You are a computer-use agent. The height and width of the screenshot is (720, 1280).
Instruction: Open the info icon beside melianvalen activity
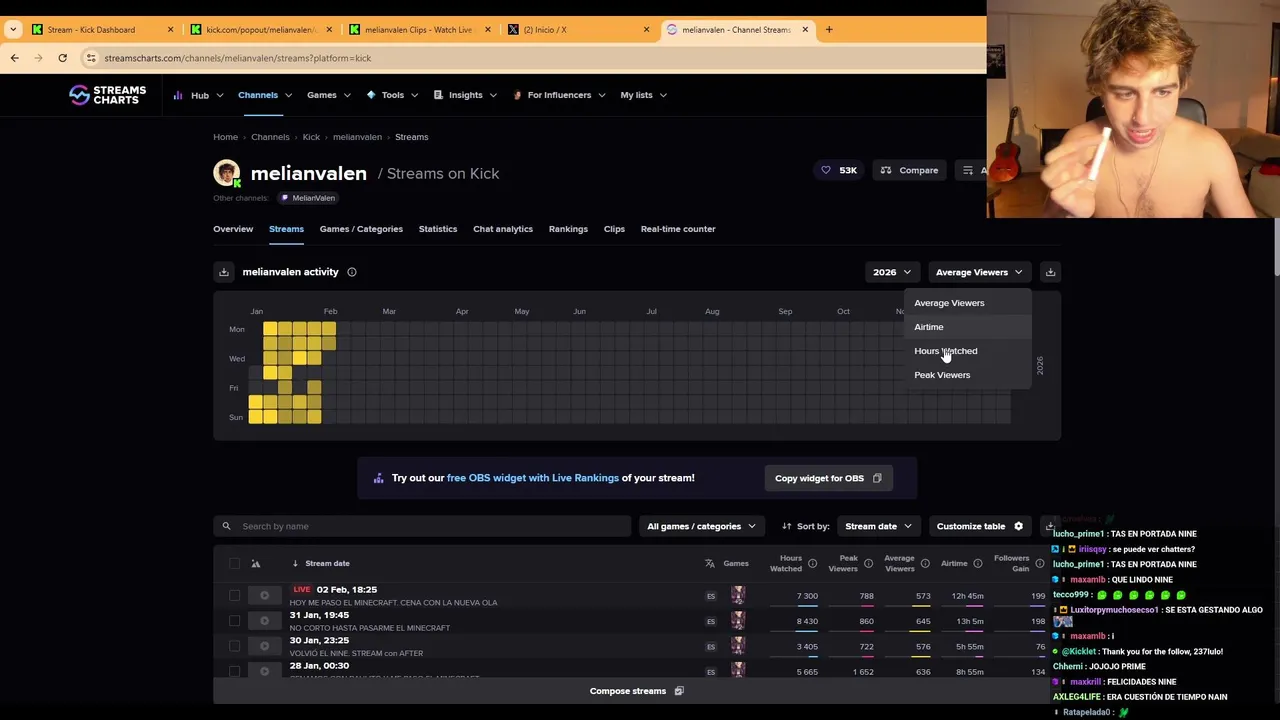pos(352,272)
